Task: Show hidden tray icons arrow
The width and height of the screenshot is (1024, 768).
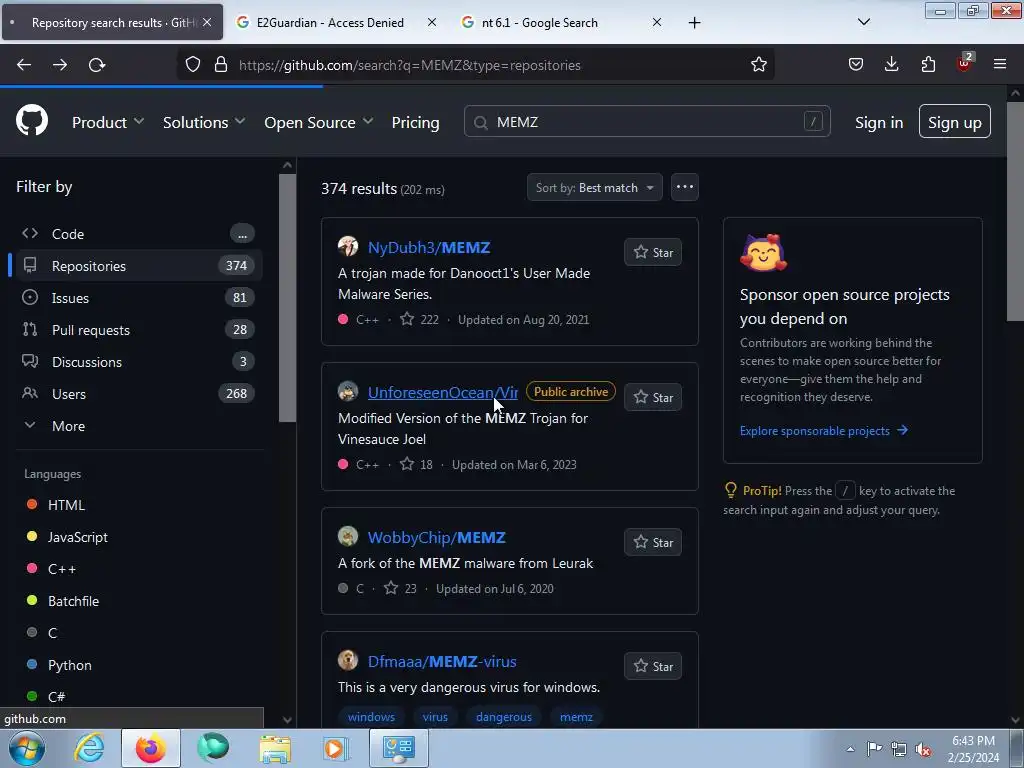Action: pyautogui.click(x=850, y=750)
